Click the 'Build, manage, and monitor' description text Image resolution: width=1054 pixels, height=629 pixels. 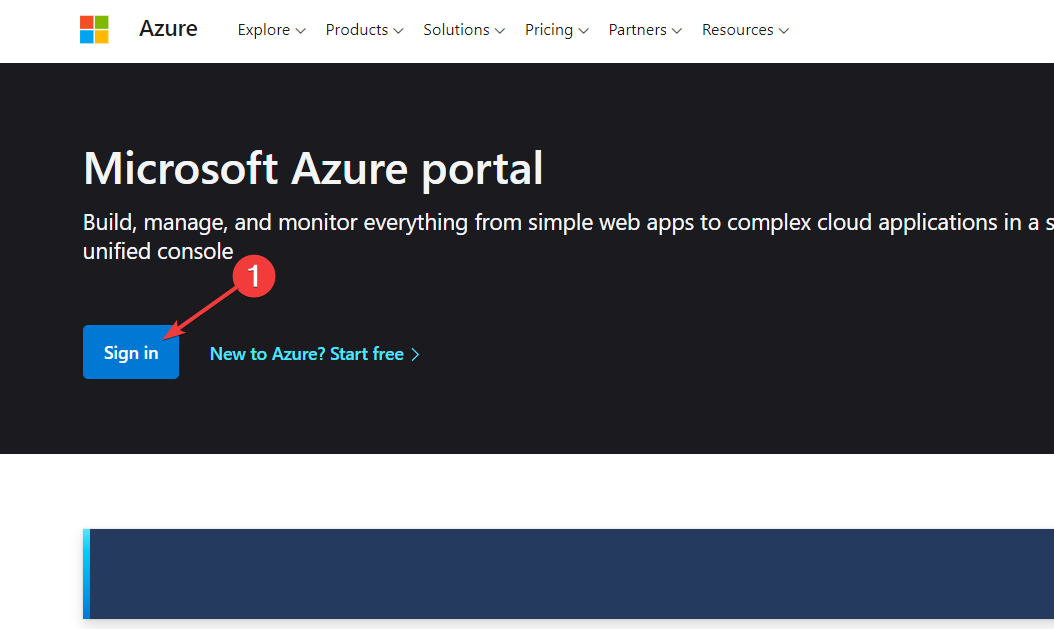[x=568, y=237]
